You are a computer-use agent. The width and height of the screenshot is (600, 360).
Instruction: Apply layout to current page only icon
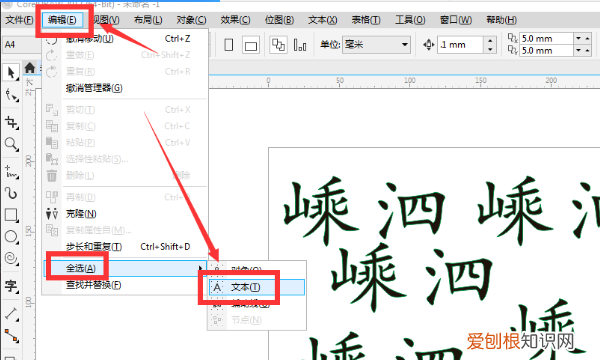tap(300, 45)
